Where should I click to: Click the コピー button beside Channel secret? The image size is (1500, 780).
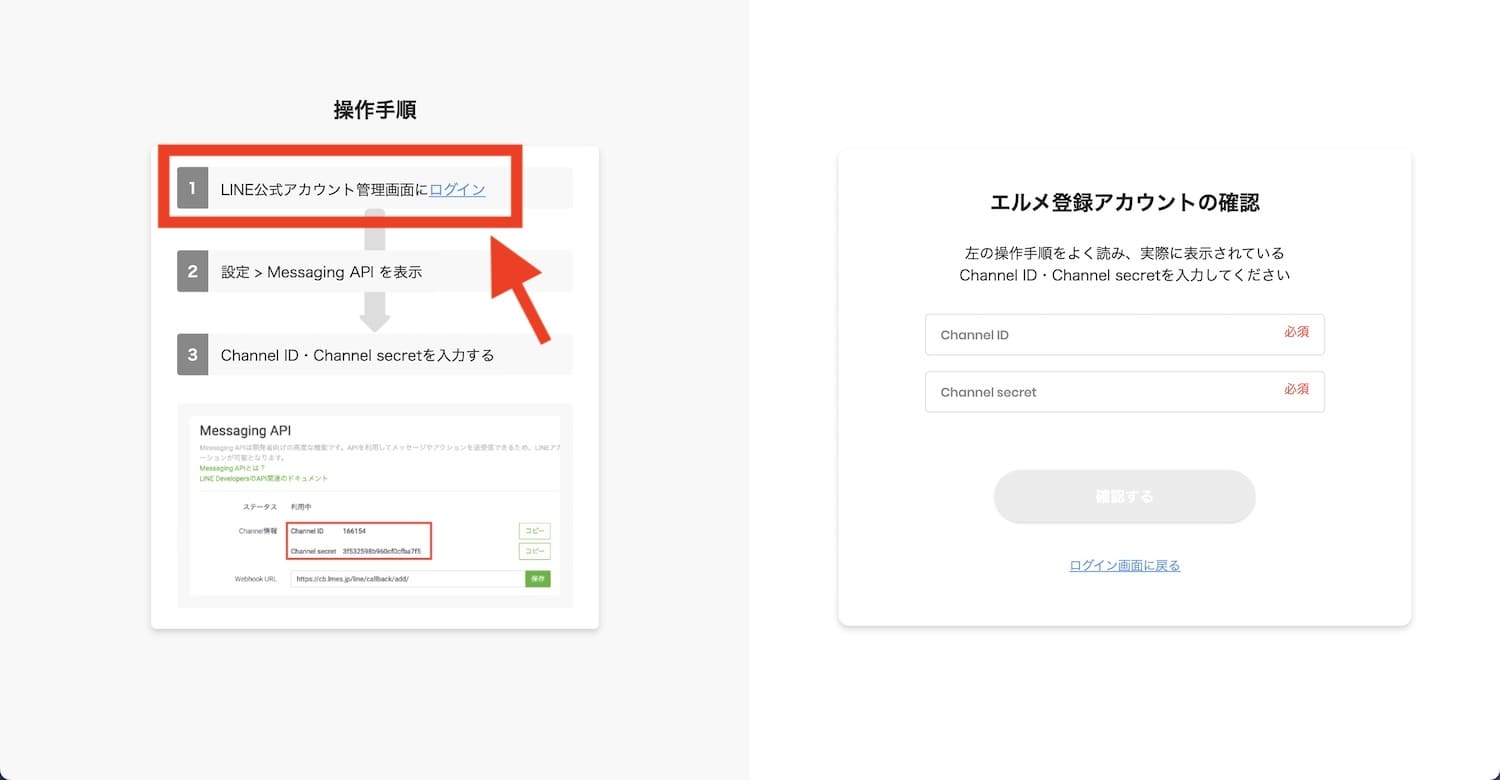click(x=534, y=551)
